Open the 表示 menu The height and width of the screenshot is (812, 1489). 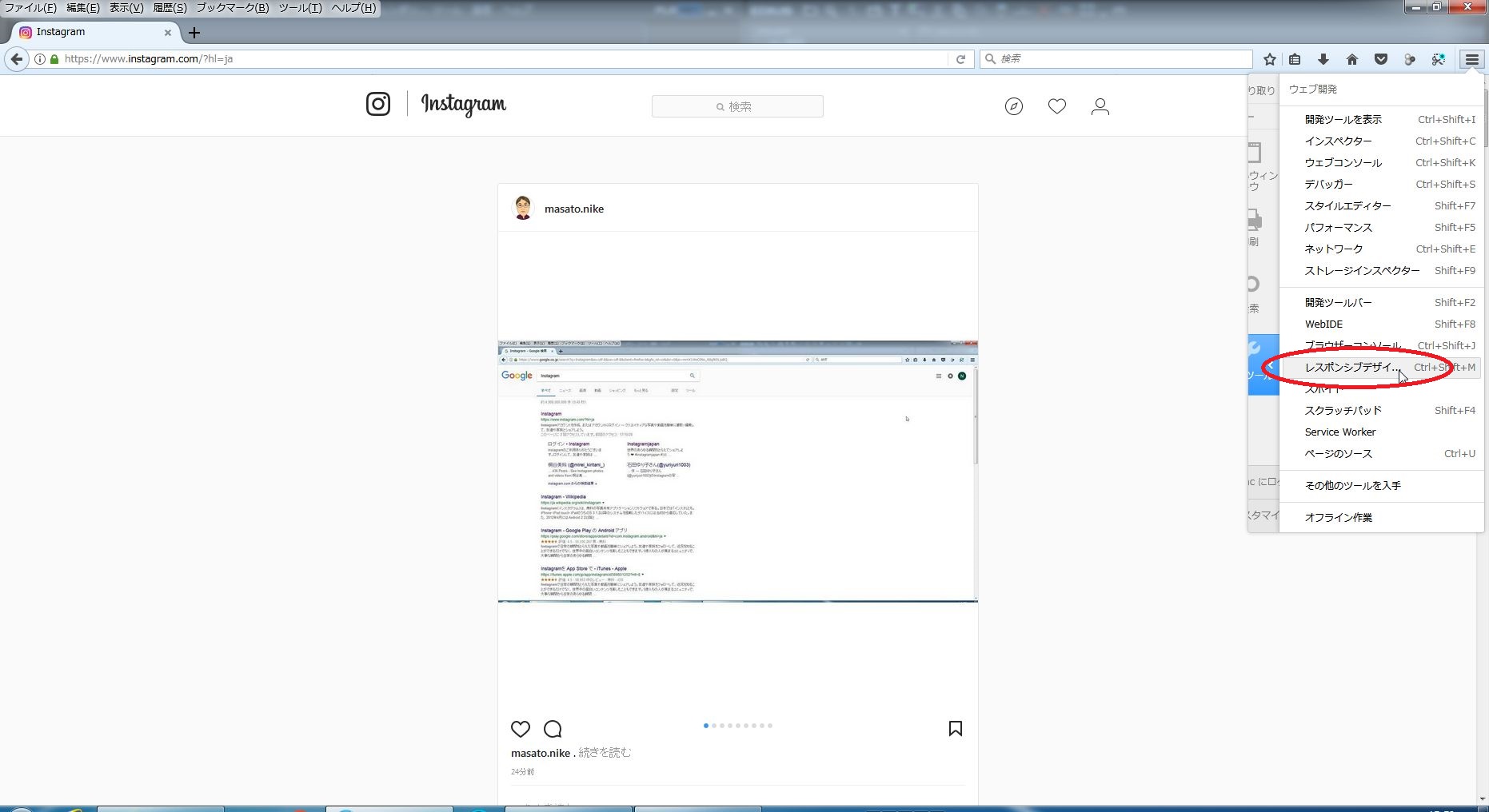[126, 8]
